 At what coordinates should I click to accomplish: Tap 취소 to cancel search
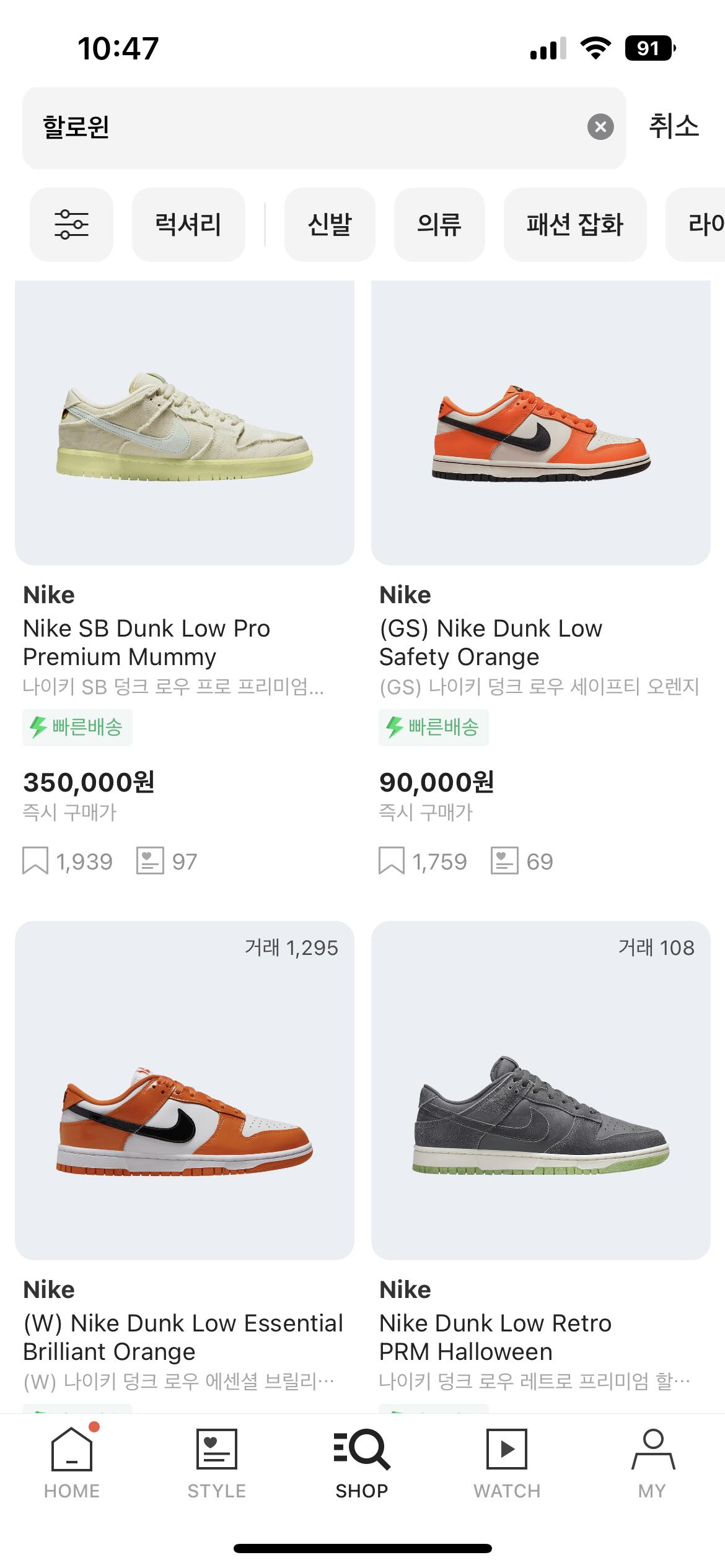tap(674, 127)
